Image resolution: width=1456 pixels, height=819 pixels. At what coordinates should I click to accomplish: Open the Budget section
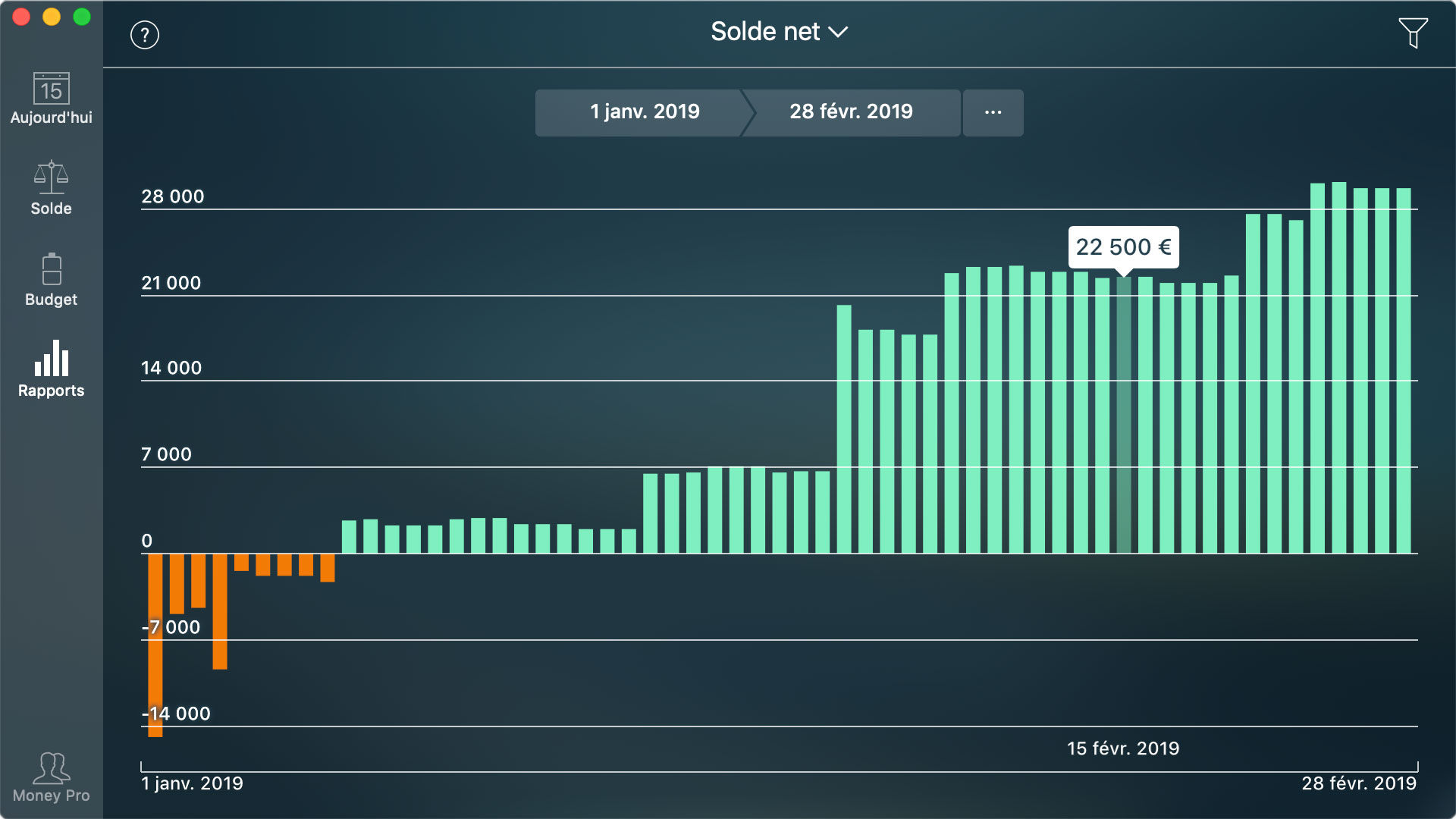click(50, 278)
